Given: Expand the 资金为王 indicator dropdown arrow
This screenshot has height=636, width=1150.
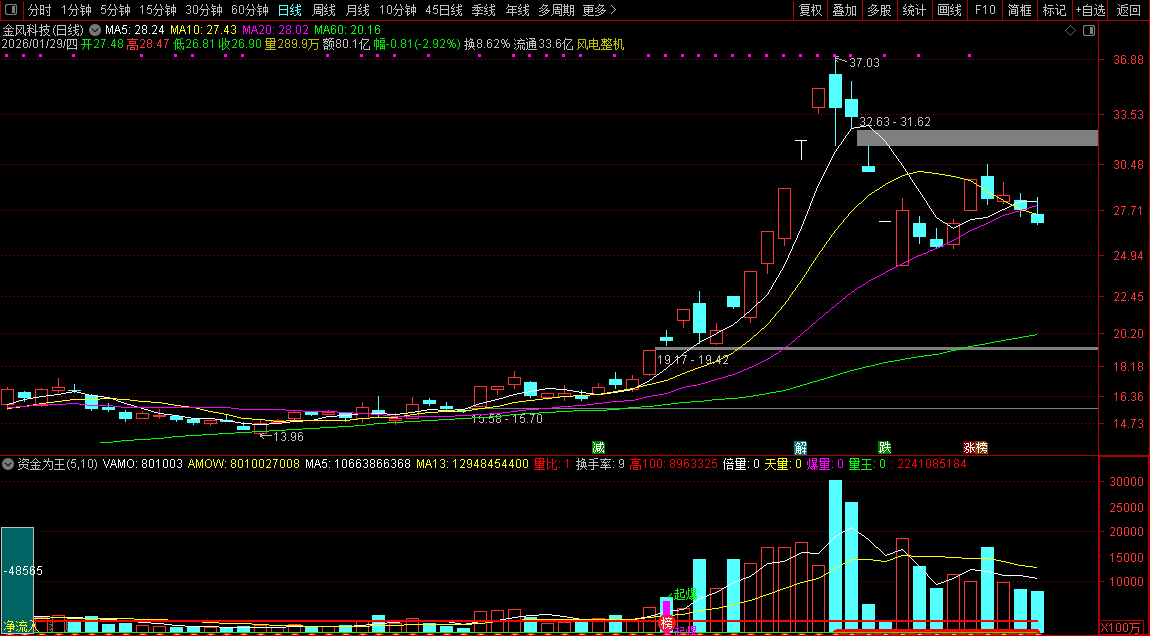Looking at the screenshot, I should tap(8, 464).
